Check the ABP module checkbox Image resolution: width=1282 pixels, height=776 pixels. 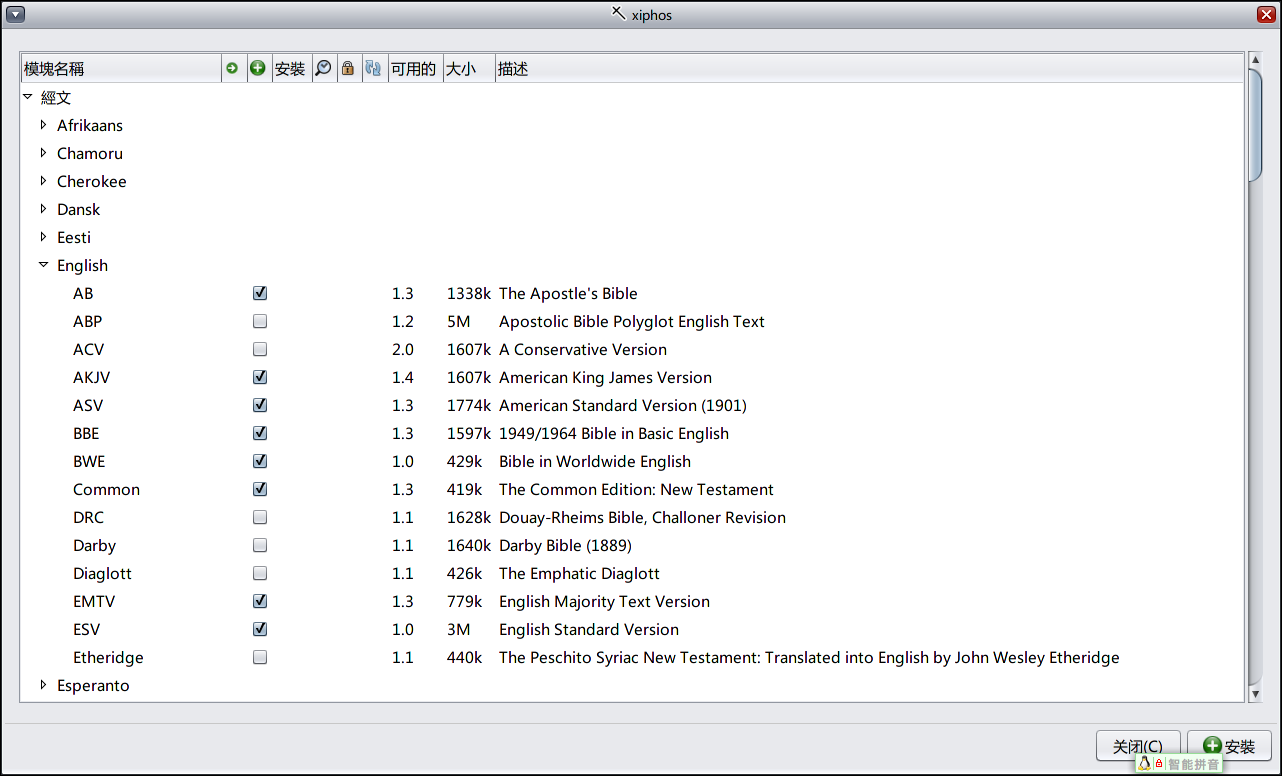click(260, 321)
